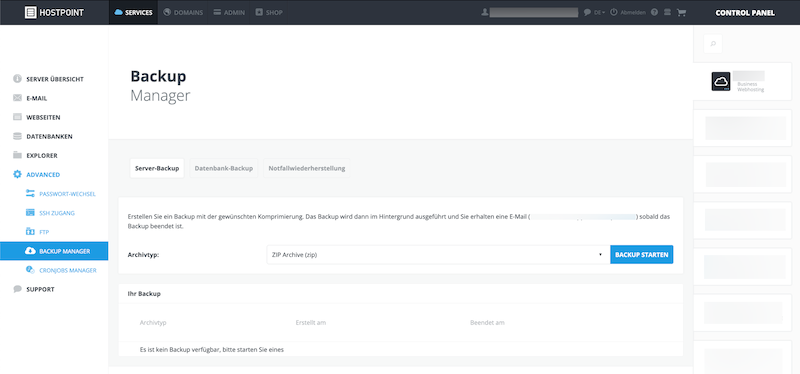Switch to Datenbank-Backup tab
The image size is (800, 374).
tap(223, 168)
